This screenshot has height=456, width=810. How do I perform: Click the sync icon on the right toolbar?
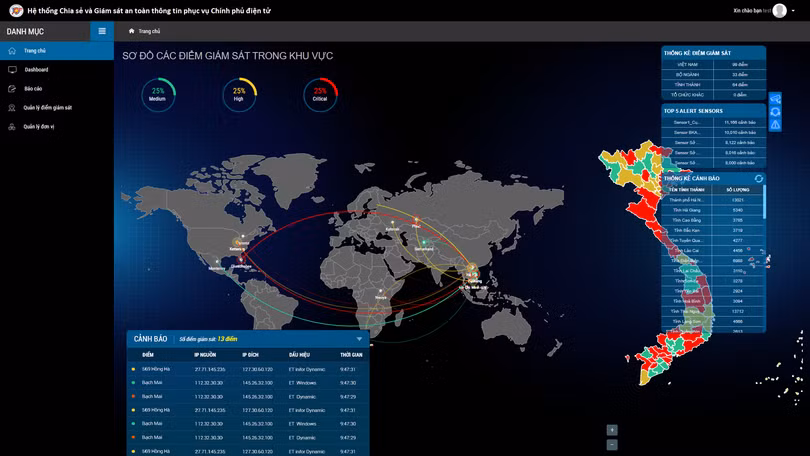[x=775, y=112]
